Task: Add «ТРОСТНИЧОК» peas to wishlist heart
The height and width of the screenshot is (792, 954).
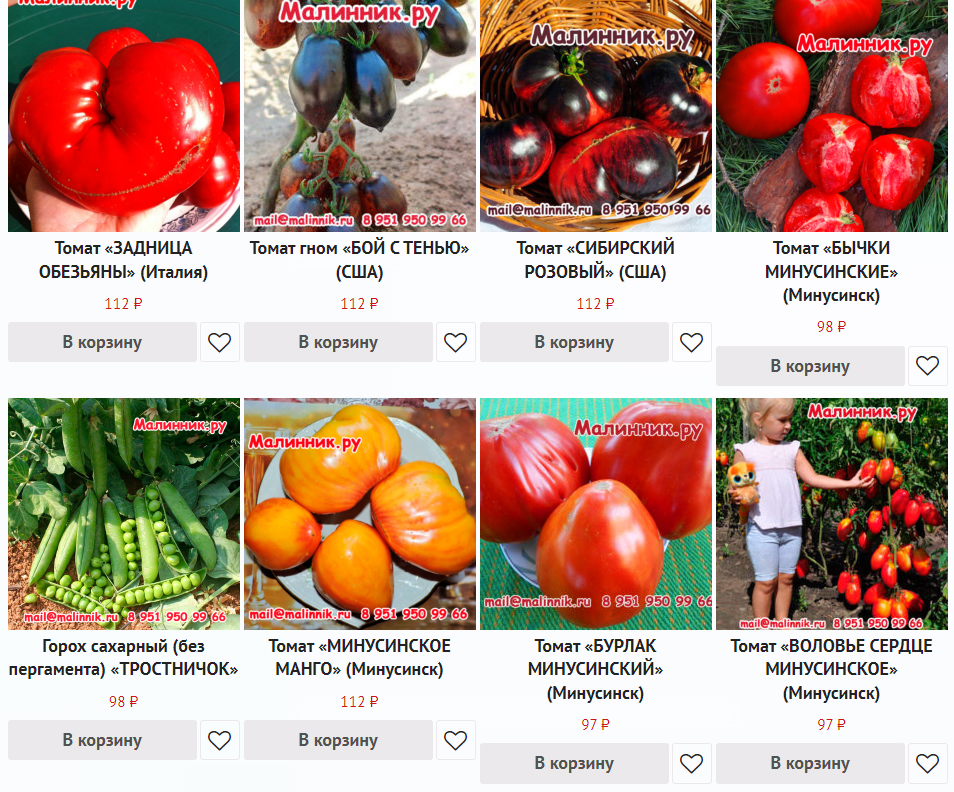Action: pos(220,740)
